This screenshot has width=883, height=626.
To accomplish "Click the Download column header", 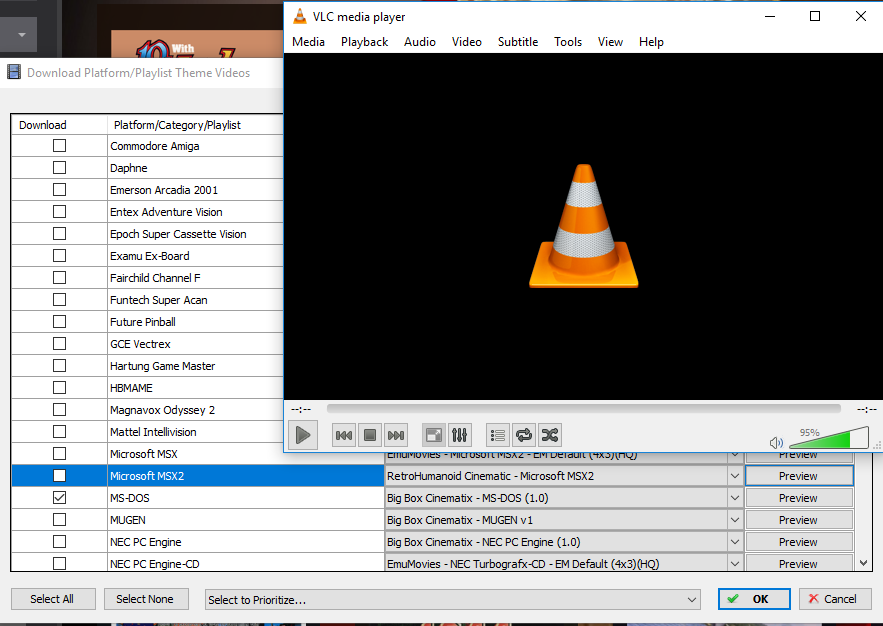I will click(59, 125).
